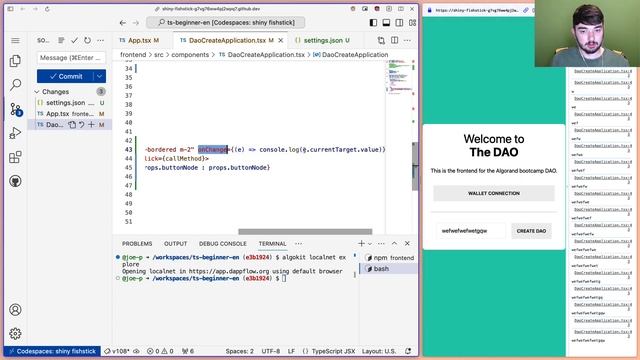Click the horizontal editor scrollbar

[x=305, y=231]
